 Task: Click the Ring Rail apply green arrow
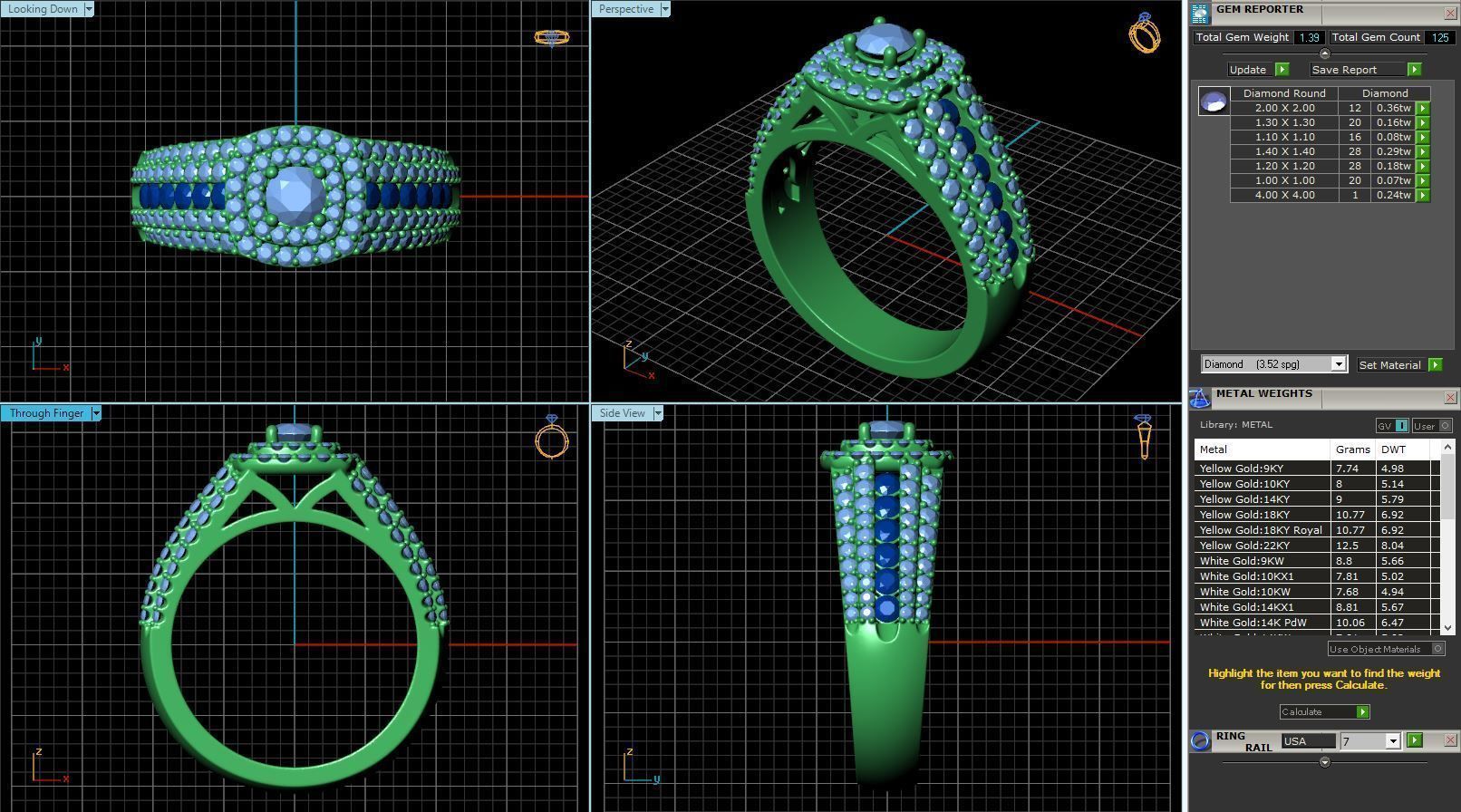coord(1415,741)
